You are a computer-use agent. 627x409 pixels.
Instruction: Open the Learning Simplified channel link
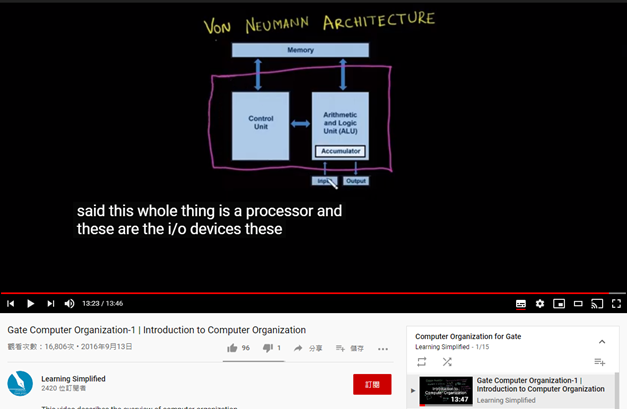tap(73, 379)
